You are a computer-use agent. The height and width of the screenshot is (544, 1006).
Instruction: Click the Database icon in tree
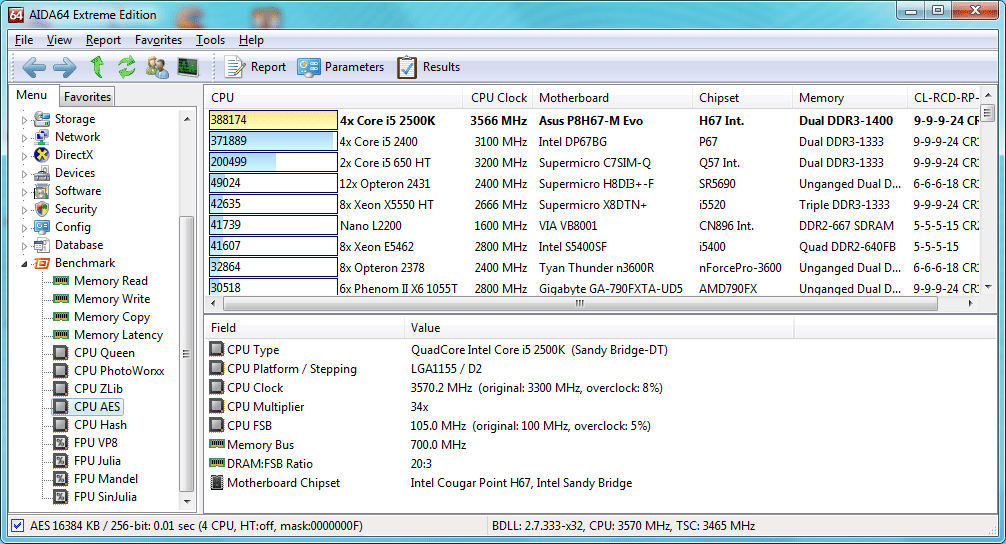click(x=42, y=244)
